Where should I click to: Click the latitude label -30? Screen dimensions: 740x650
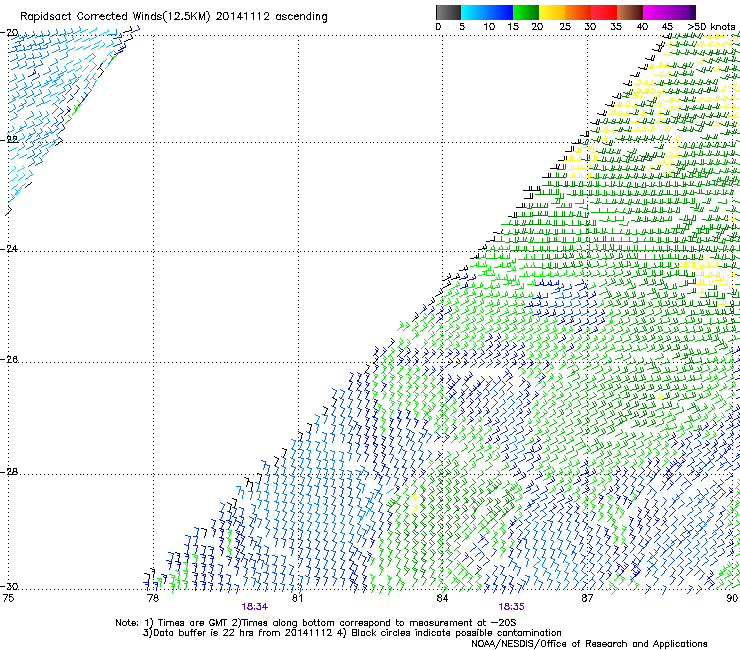pyautogui.click(x=9, y=586)
